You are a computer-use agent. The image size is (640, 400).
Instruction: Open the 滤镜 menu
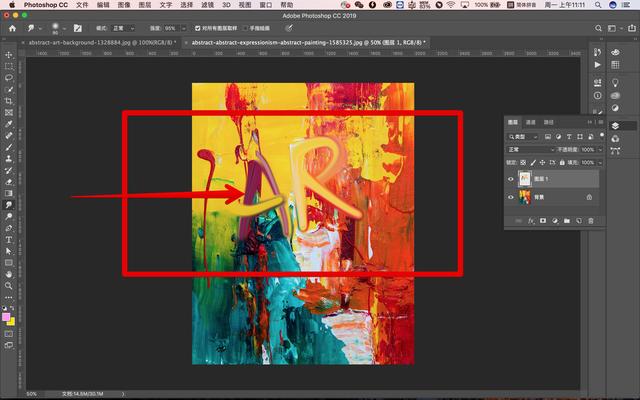pyautogui.click(x=207, y=5)
